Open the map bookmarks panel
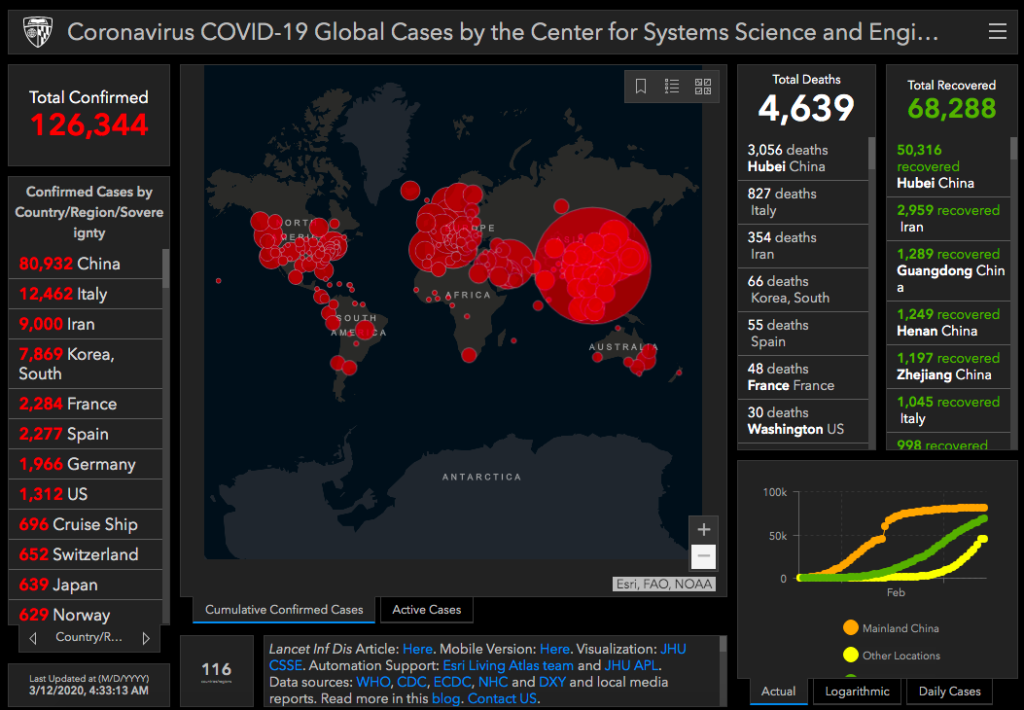The height and width of the screenshot is (710, 1024). coord(641,86)
